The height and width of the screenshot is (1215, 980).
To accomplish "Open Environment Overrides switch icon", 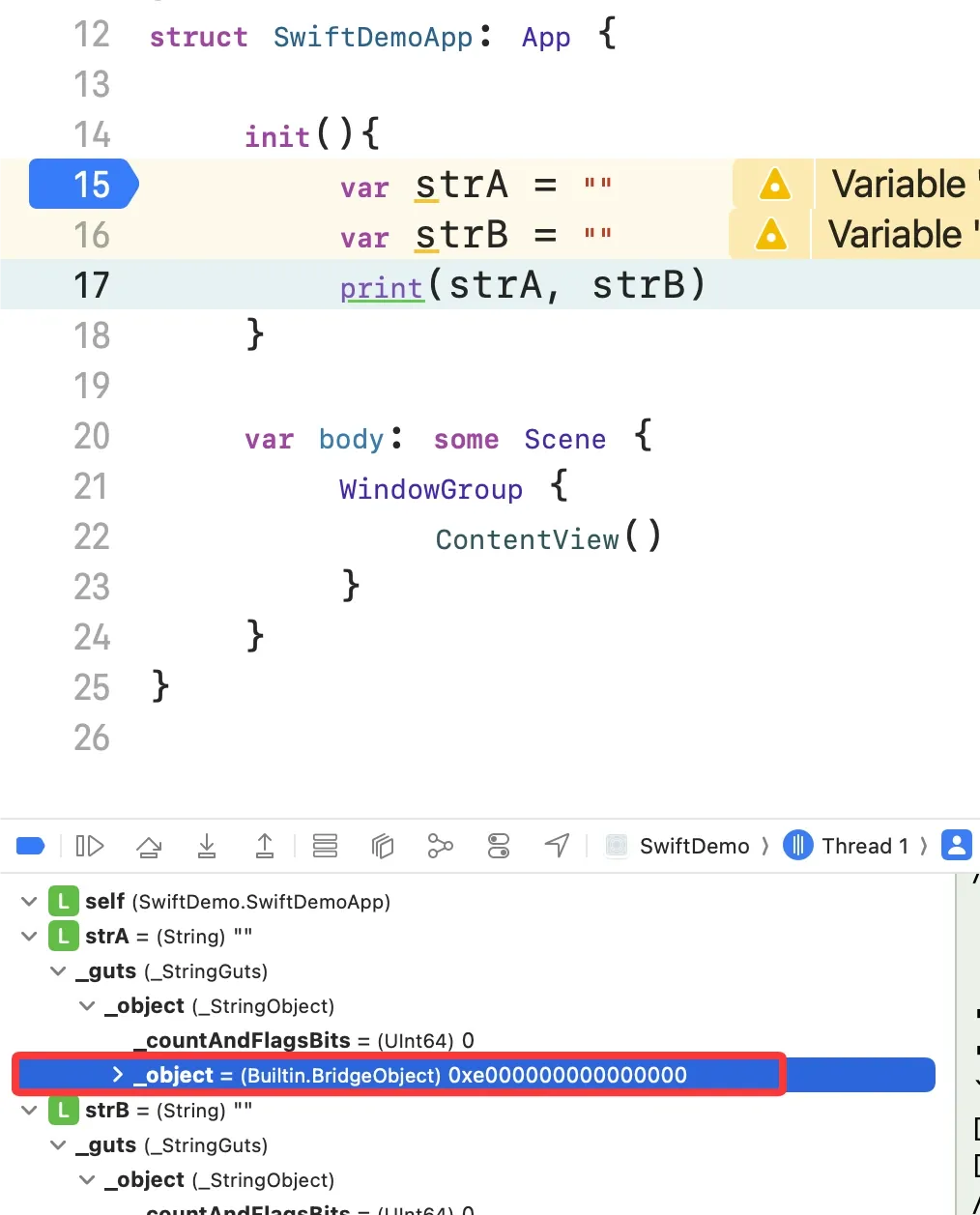I will (x=499, y=847).
